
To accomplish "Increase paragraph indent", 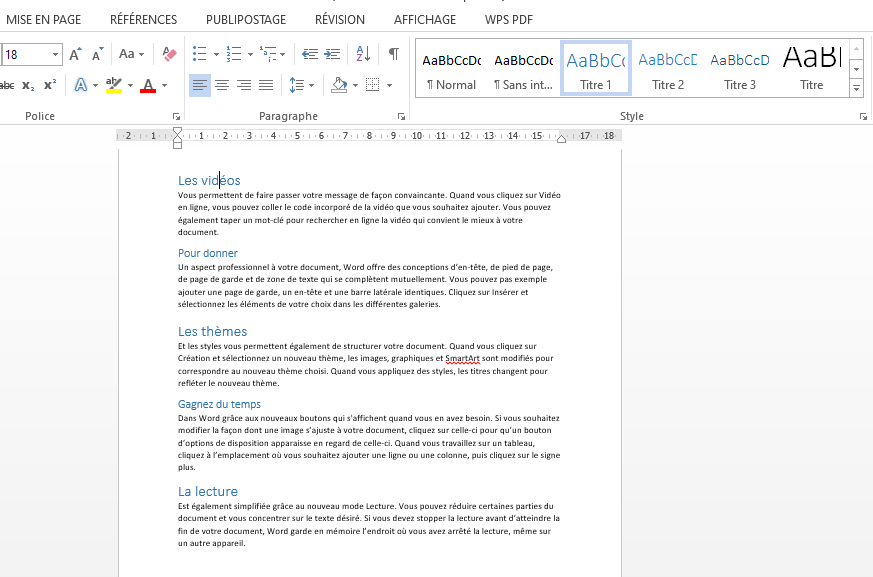I will point(332,54).
